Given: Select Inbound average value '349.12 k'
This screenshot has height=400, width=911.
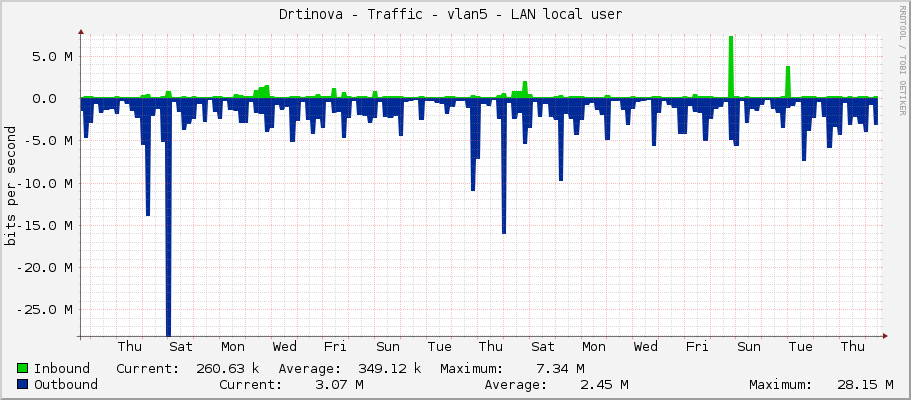Looking at the screenshot, I should click(389, 368).
